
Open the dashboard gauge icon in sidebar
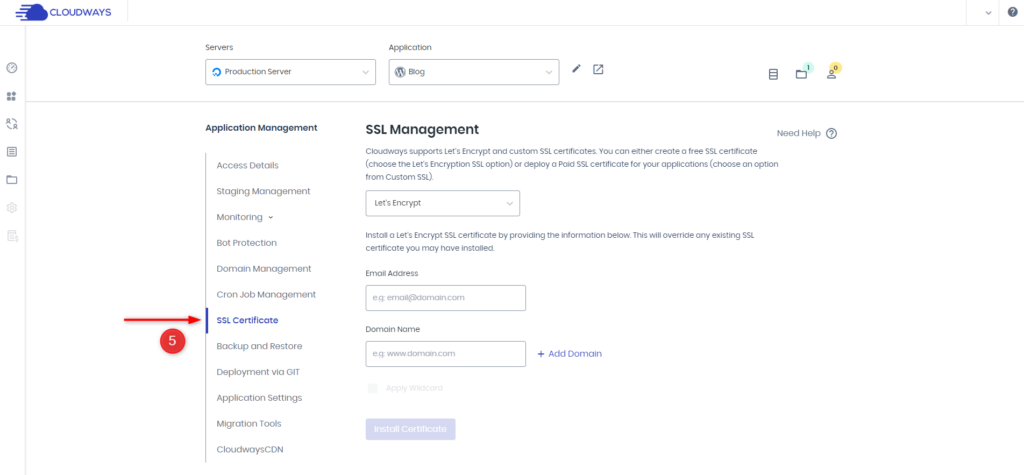12,68
